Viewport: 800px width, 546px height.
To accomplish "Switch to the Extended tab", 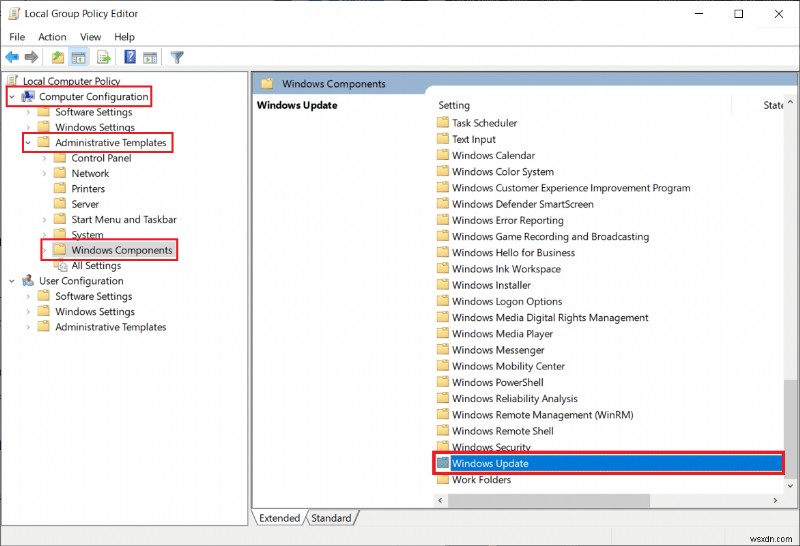I will click(x=279, y=518).
